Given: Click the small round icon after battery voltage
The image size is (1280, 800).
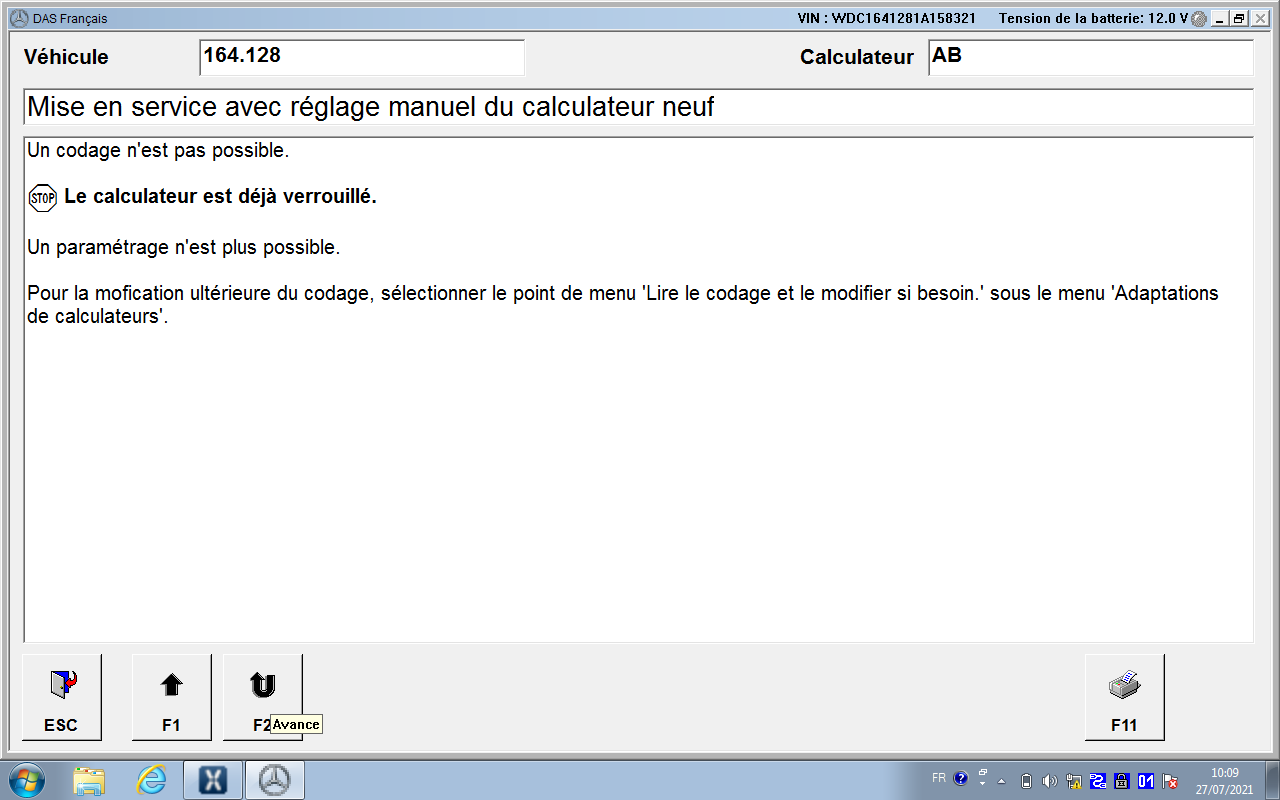Looking at the screenshot, I should tap(1199, 19).
